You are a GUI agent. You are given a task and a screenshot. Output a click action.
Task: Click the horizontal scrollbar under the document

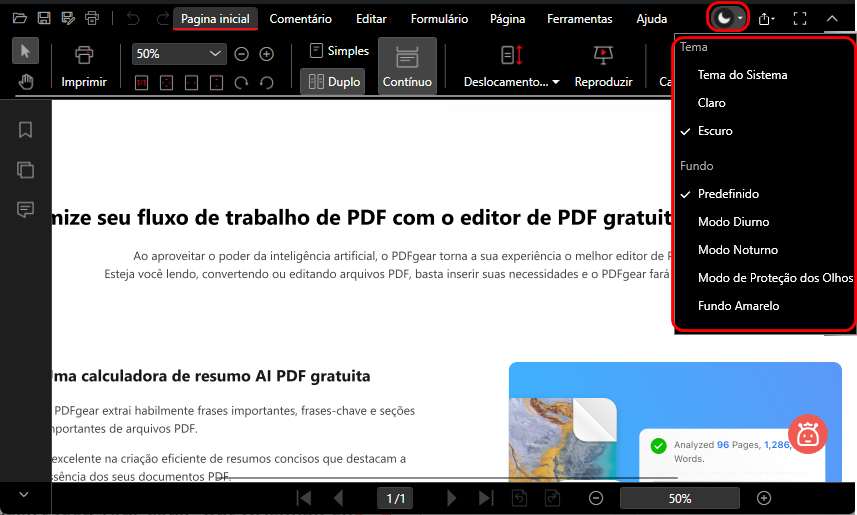click(x=448, y=478)
